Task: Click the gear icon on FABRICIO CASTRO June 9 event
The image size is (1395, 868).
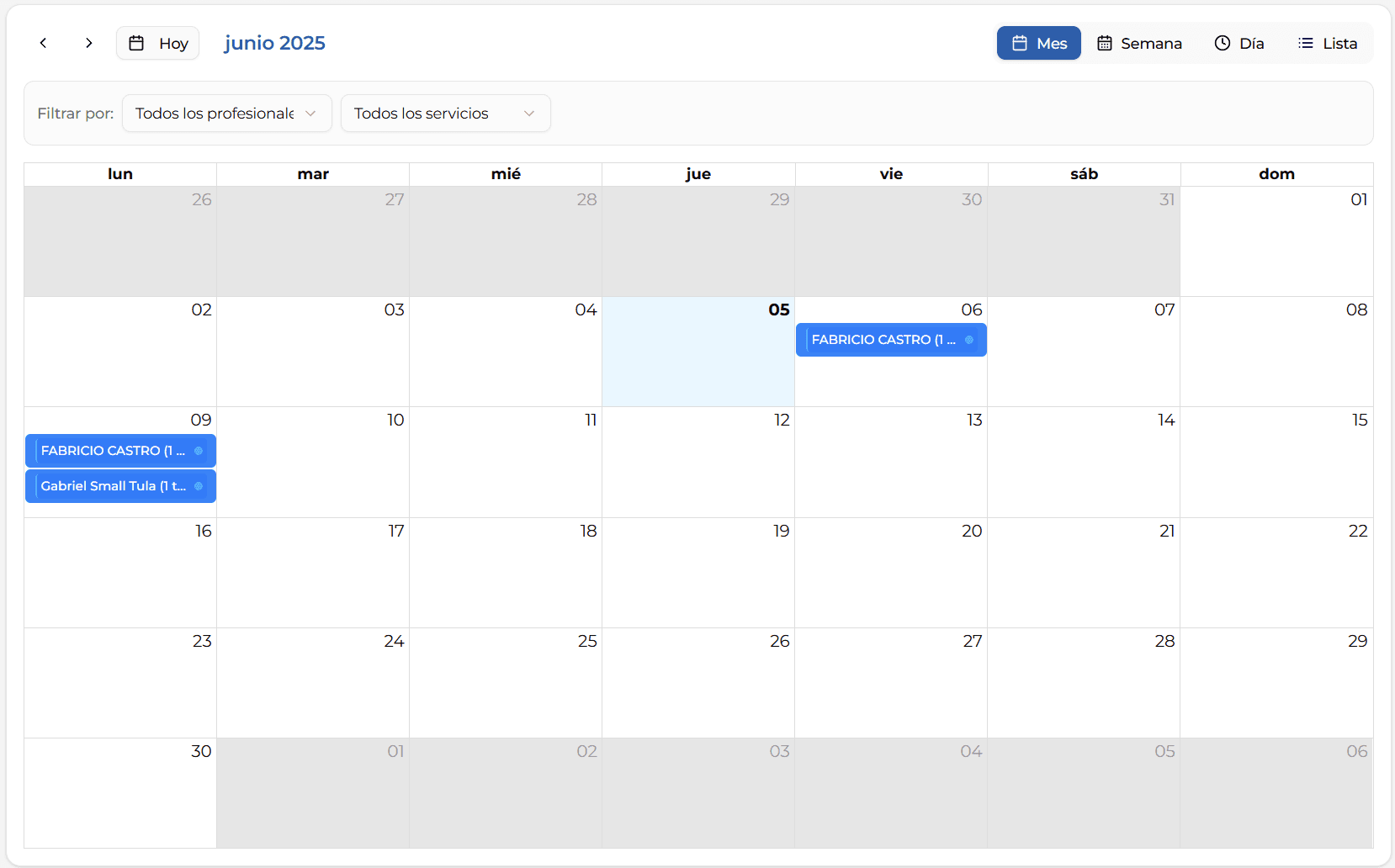Action: click(200, 451)
